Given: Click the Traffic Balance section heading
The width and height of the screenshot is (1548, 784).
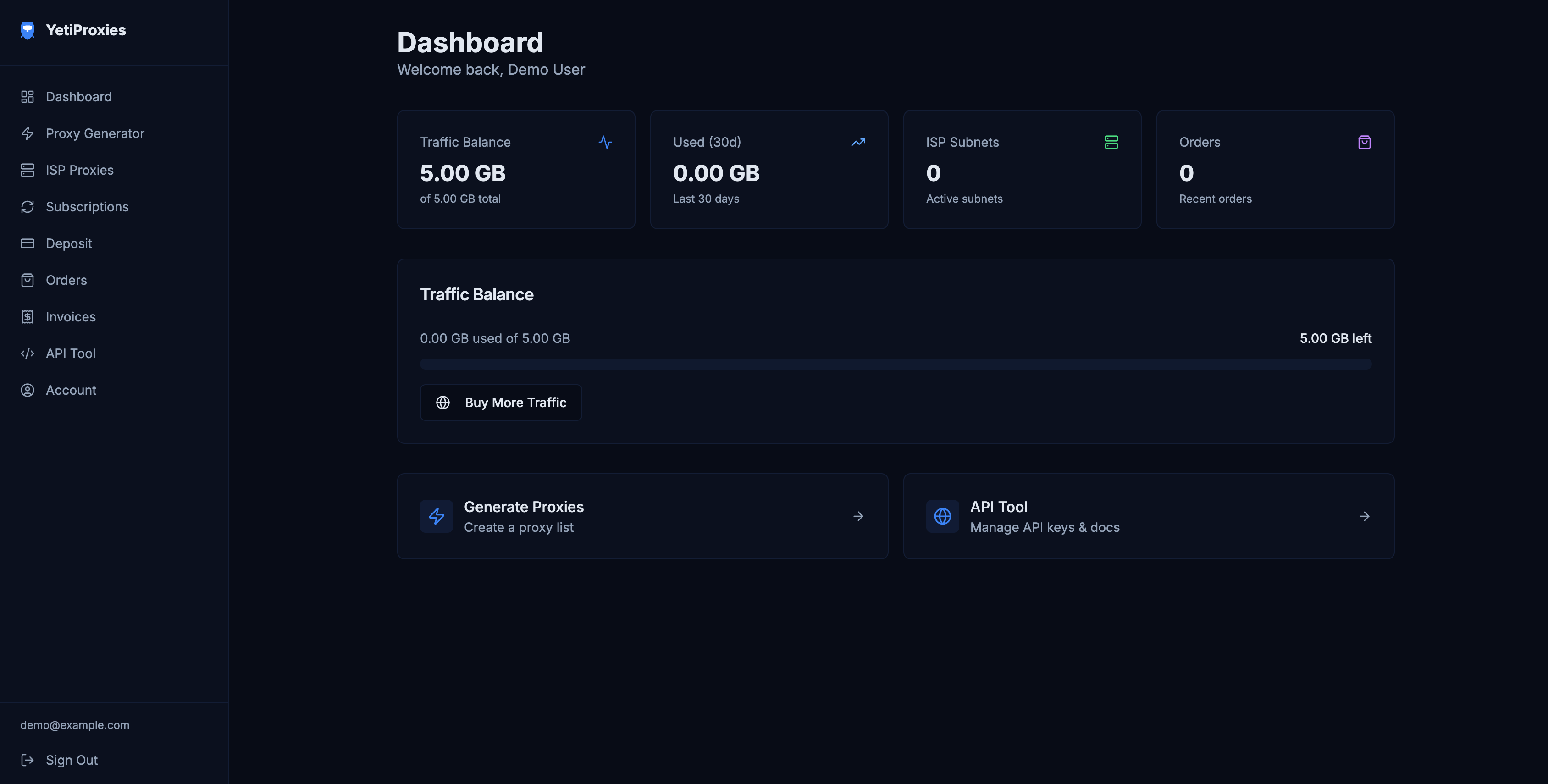Looking at the screenshot, I should [476, 294].
